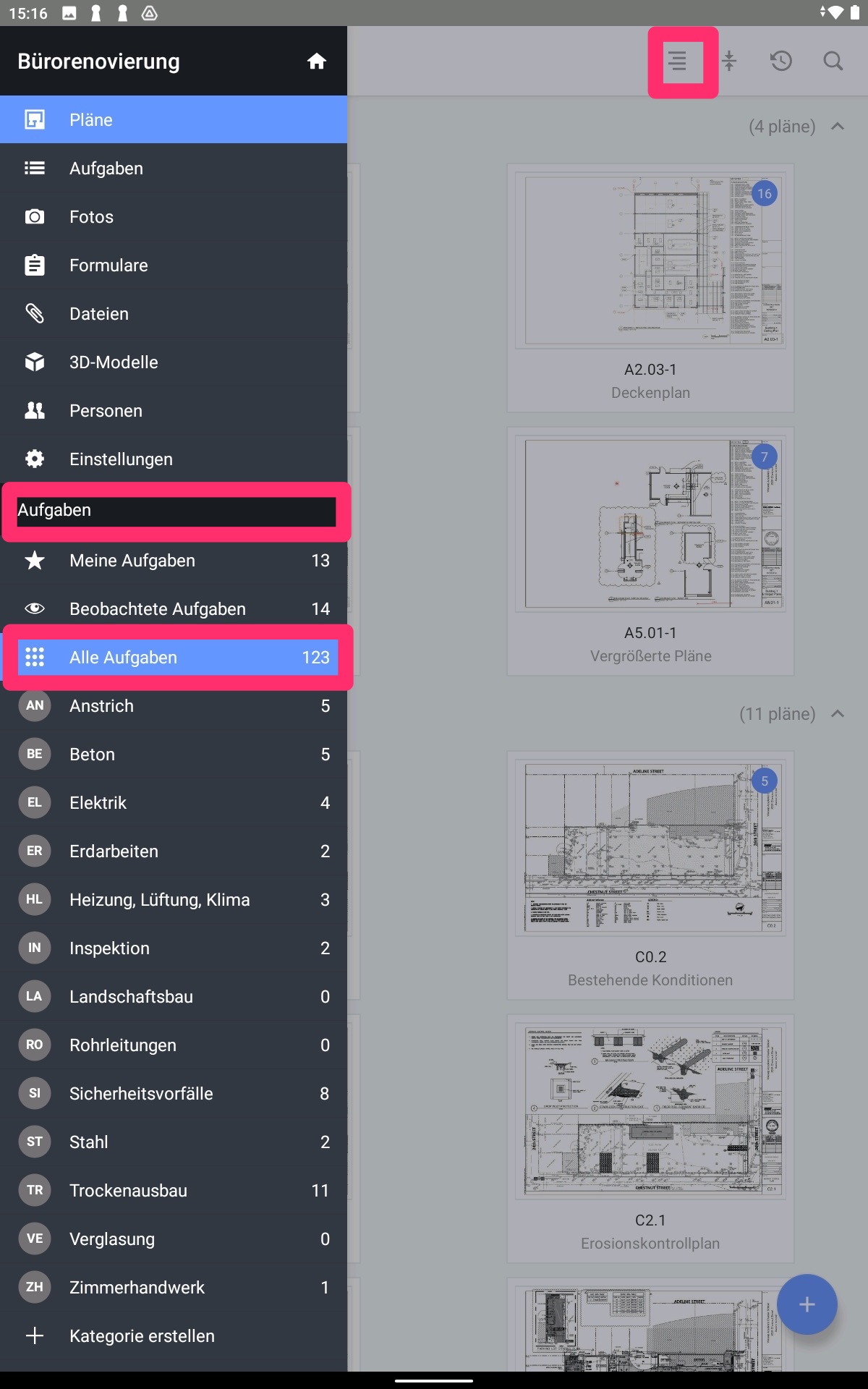Click the BE badge for Beton

point(35,754)
